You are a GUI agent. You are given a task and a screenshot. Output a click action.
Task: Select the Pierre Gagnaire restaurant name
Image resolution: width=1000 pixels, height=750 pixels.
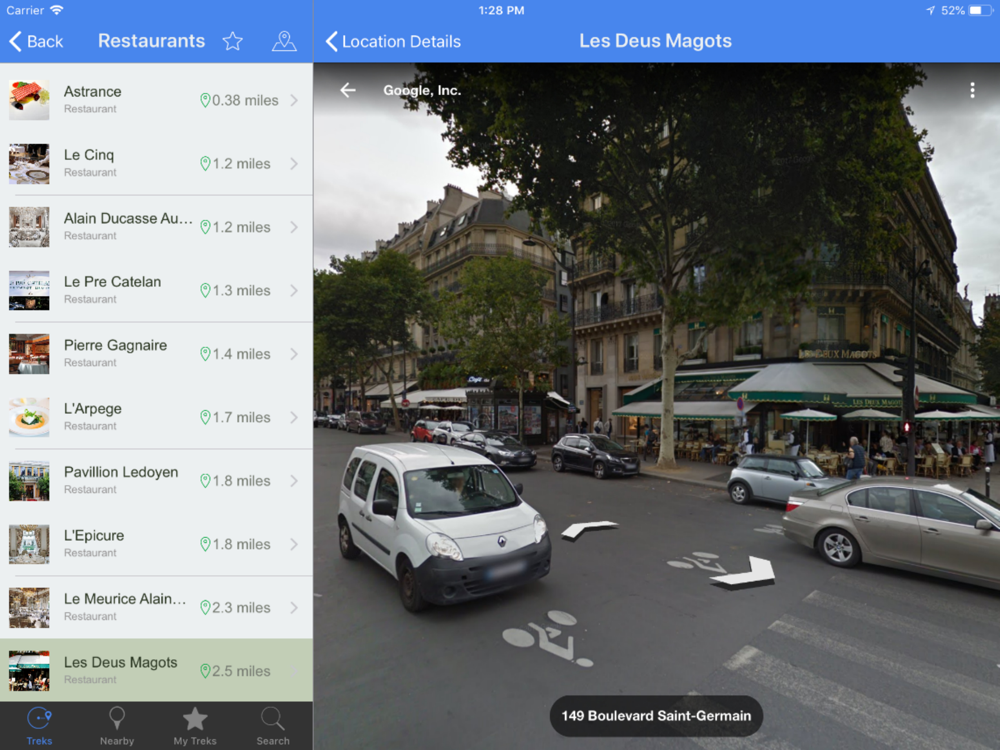115,346
